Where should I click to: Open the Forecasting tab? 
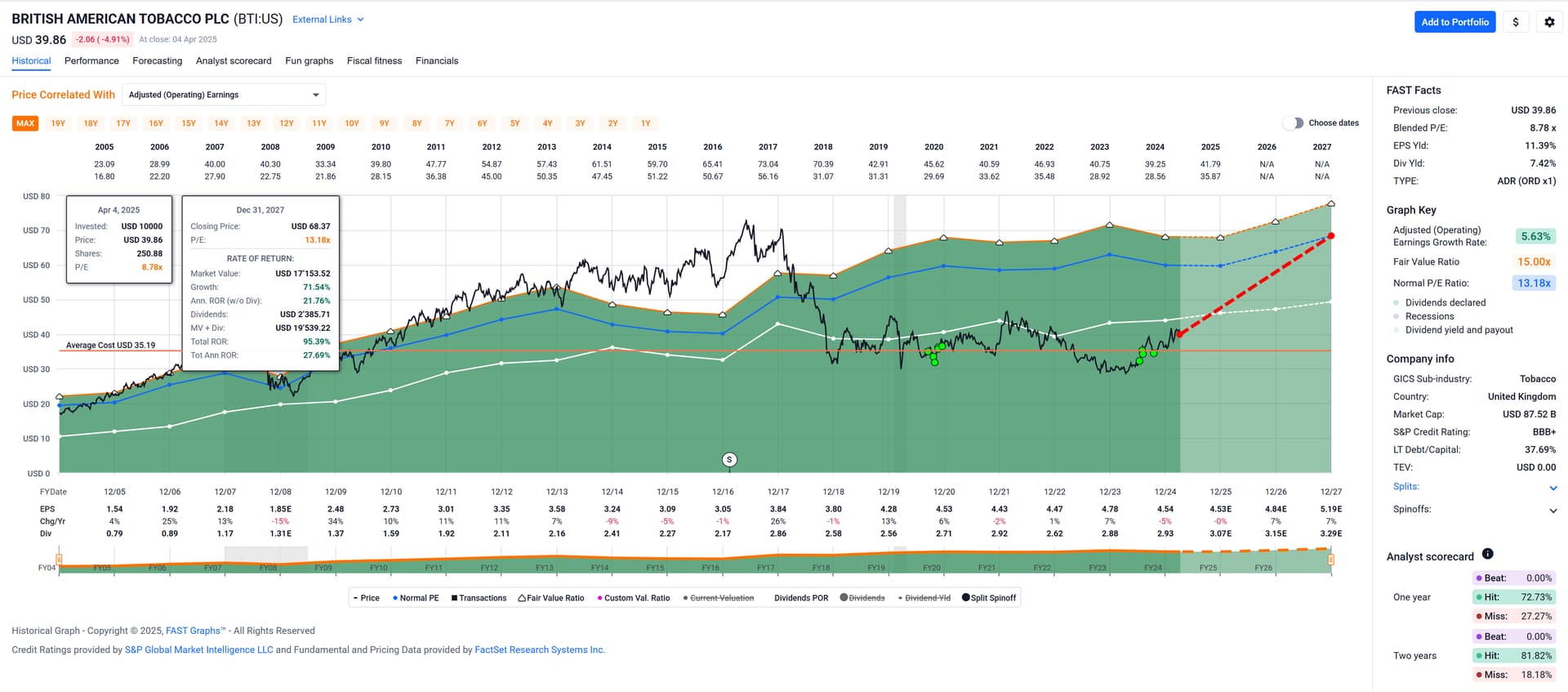(158, 60)
